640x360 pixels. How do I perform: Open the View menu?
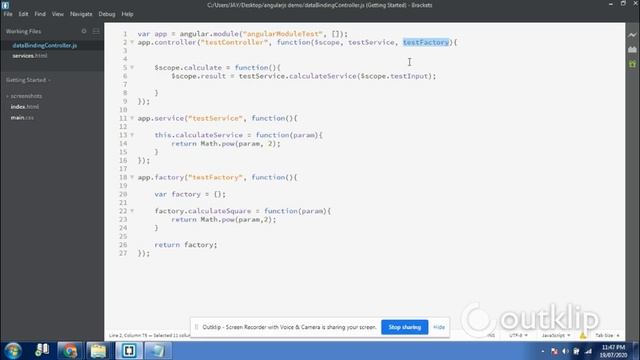point(58,14)
